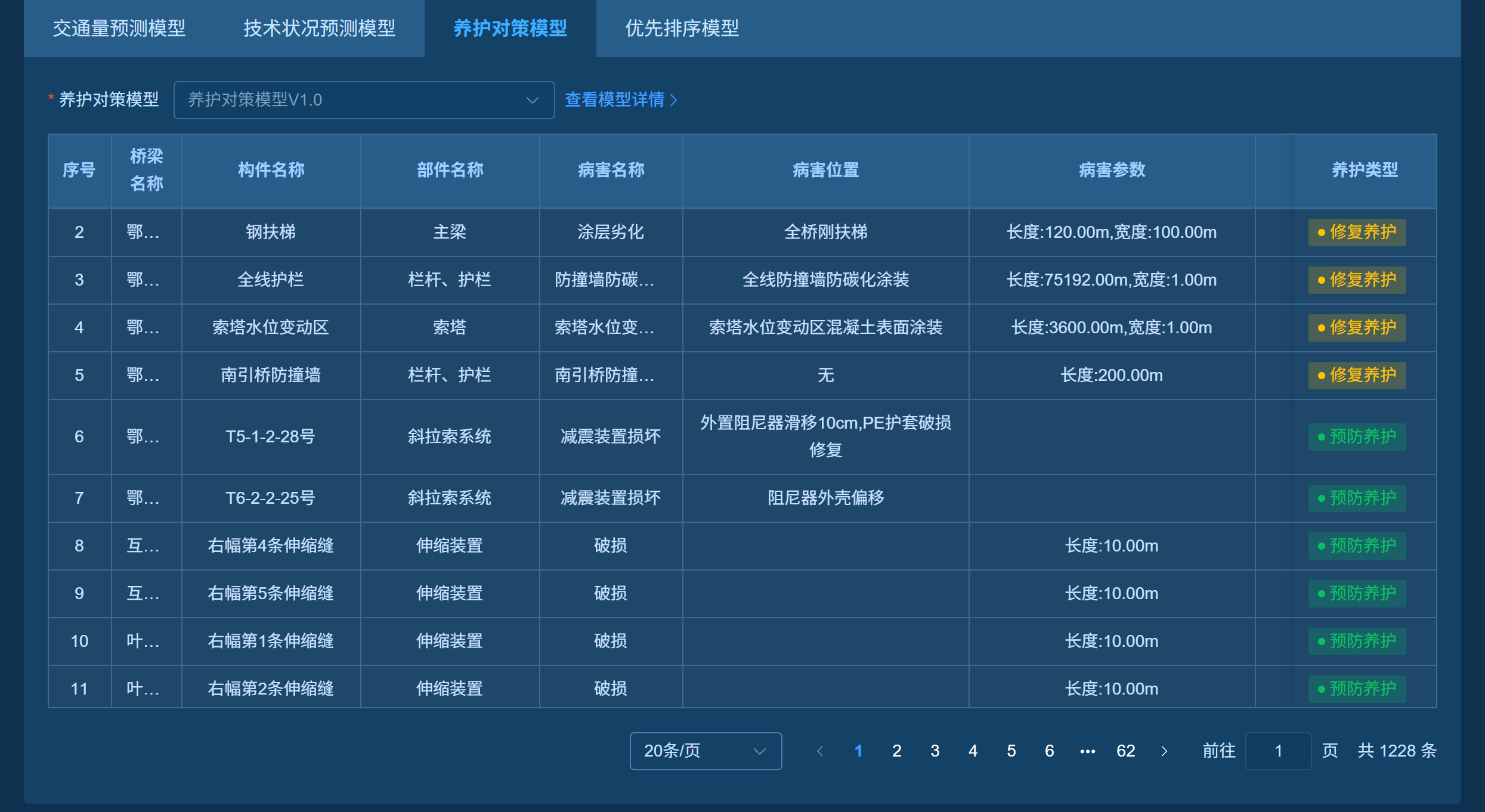Click 长度:75192.00m,宽度:1.00m parameter cell
Screen dimensions: 1485x812
(1112, 280)
